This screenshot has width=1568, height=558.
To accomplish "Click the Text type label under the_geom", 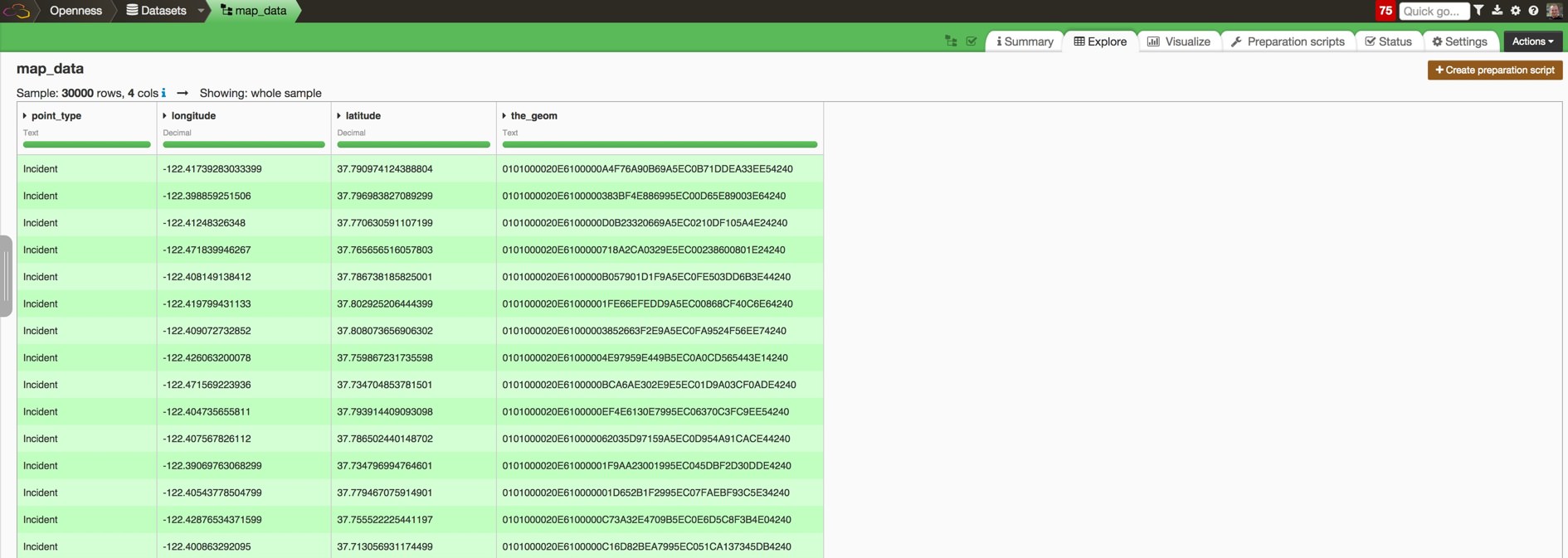I will (x=510, y=133).
